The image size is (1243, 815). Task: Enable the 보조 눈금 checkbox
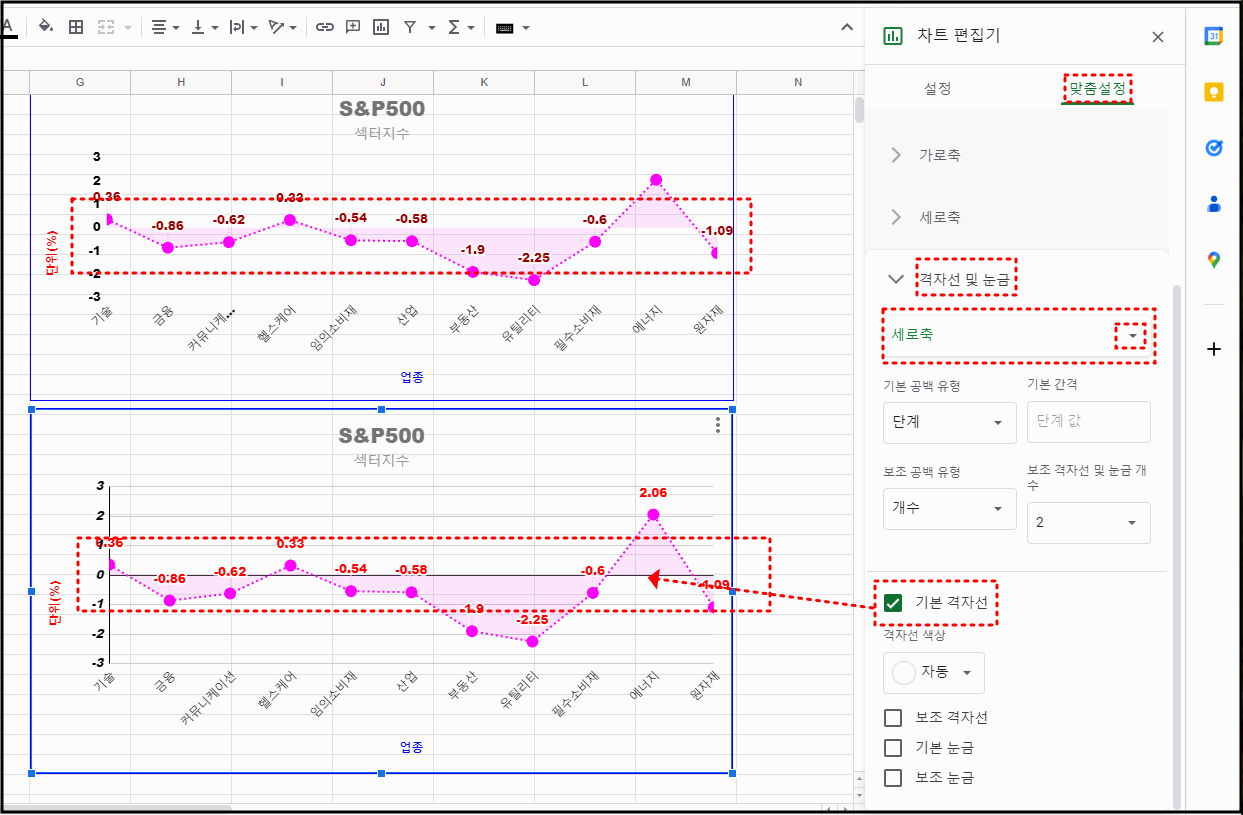(x=893, y=778)
